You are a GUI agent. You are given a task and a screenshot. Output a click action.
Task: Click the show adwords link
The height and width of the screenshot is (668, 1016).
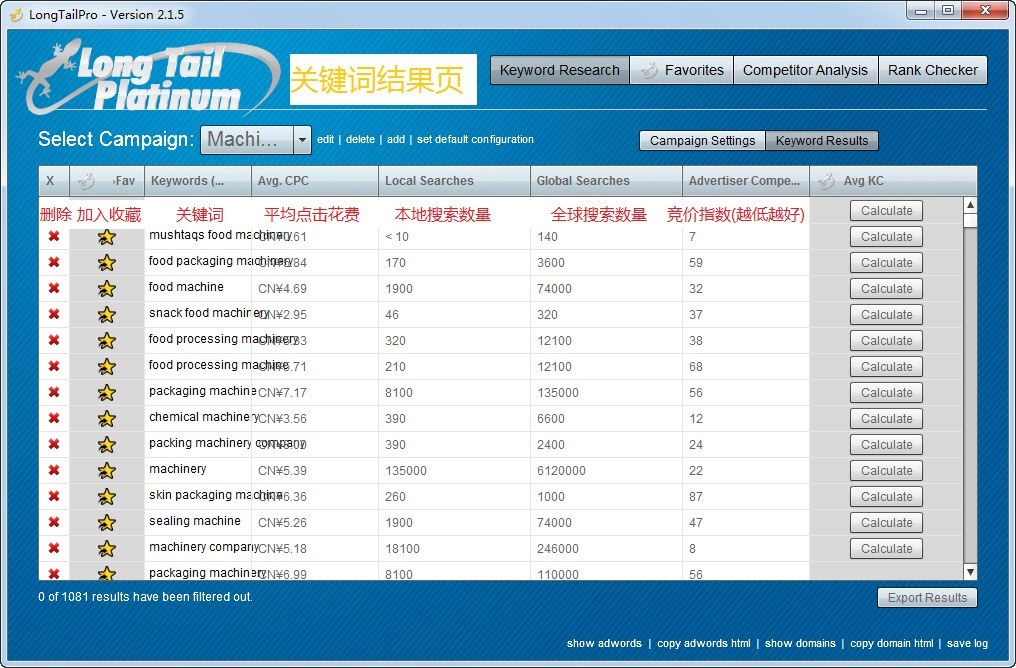click(604, 643)
